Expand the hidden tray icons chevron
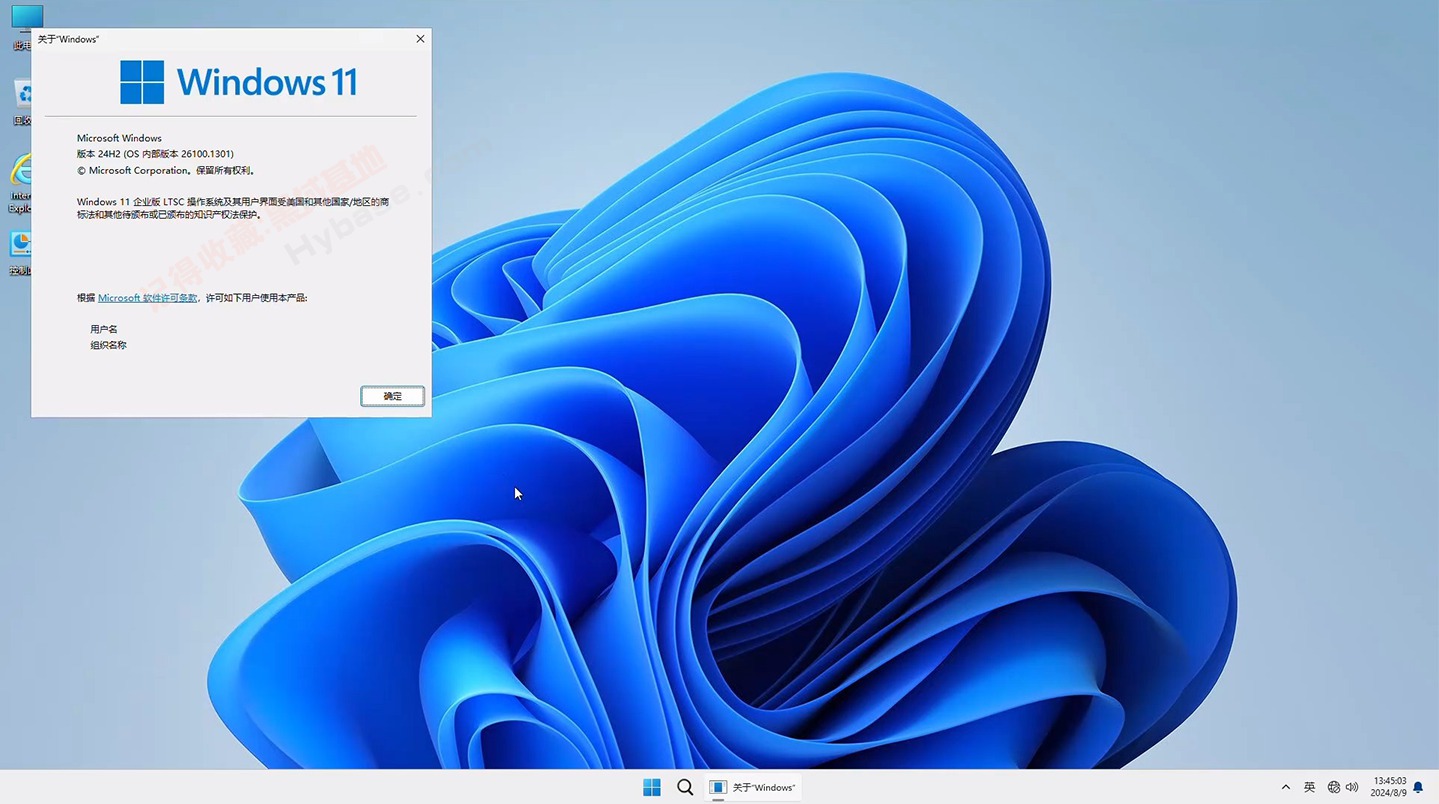 tap(1286, 787)
